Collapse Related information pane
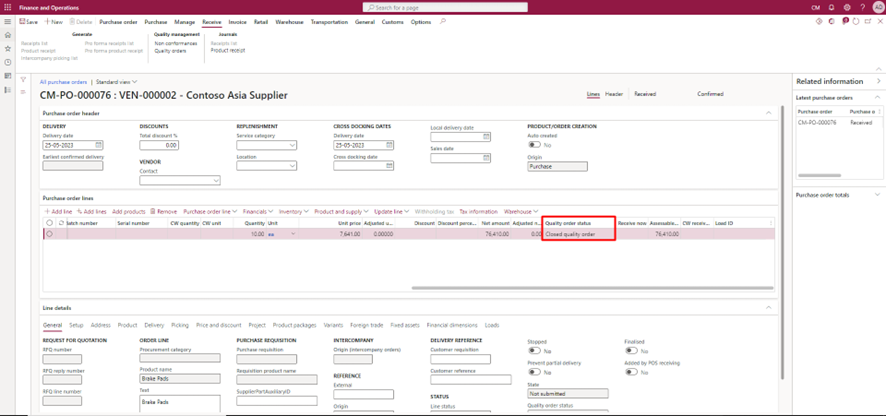The height and width of the screenshot is (416, 886). pos(879,81)
